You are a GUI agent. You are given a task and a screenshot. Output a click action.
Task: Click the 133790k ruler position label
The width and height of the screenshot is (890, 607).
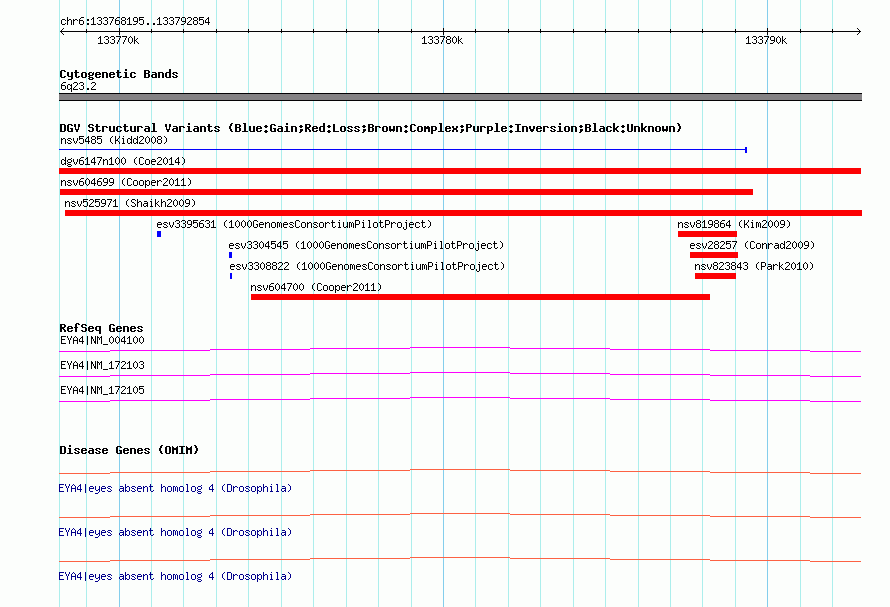coord(766,40)
